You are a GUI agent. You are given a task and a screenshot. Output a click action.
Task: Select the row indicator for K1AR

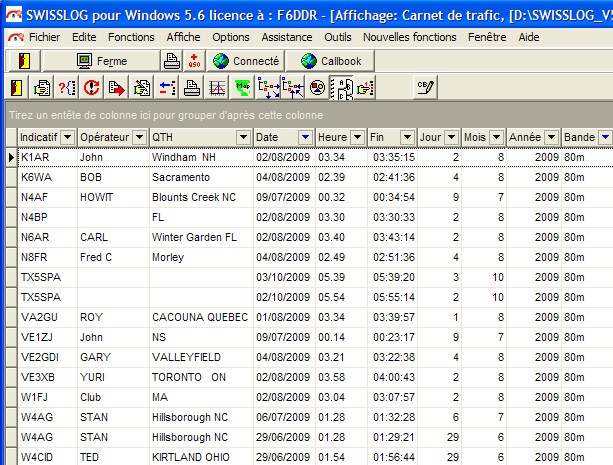(11, 157)
